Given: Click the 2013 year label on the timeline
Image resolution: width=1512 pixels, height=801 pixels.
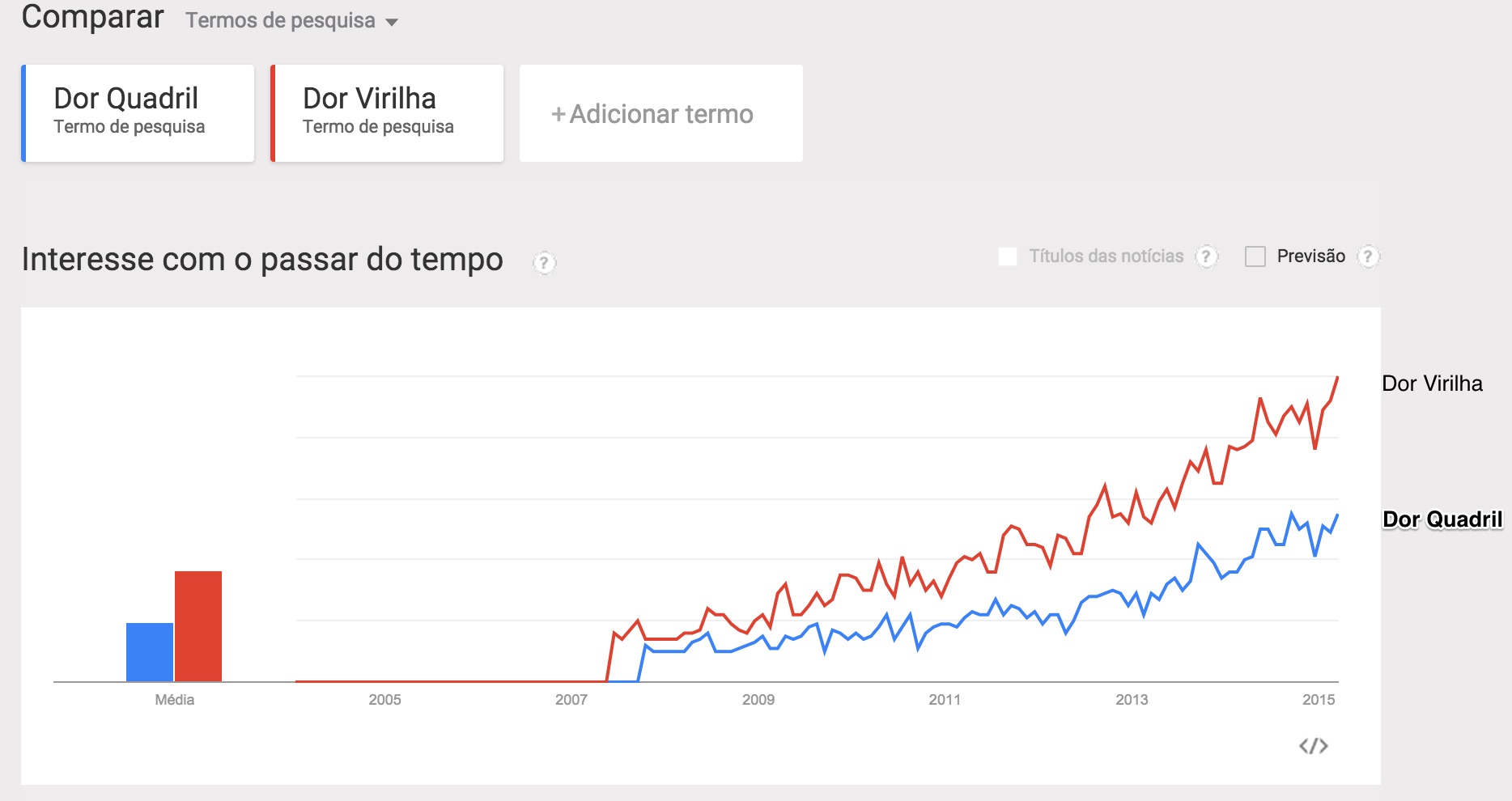Looking at the screenshot, I should (1132, 700).
